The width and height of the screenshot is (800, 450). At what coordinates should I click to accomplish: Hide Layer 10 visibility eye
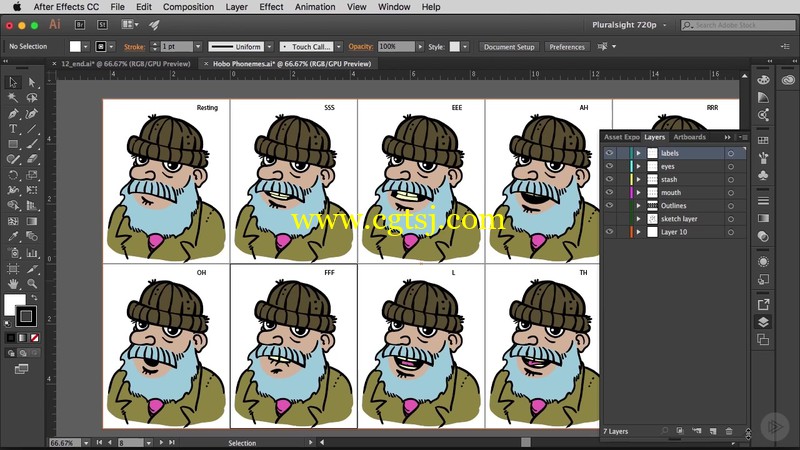tap(609, 232)
